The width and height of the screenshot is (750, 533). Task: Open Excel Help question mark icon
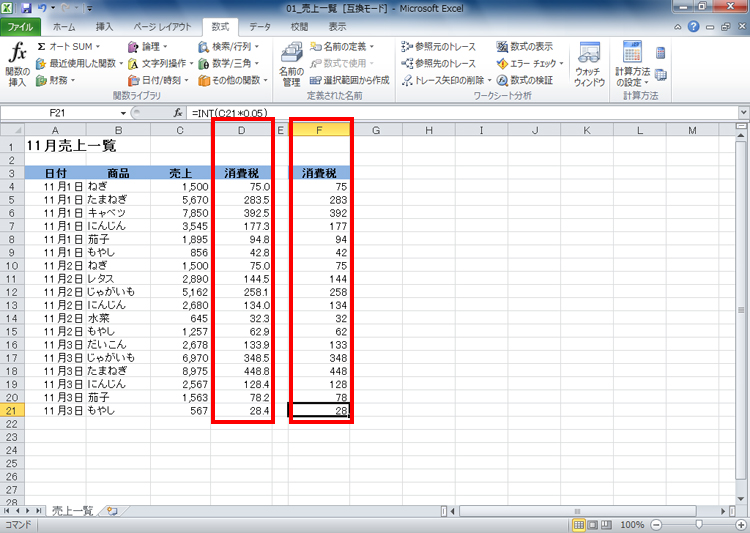694,27
